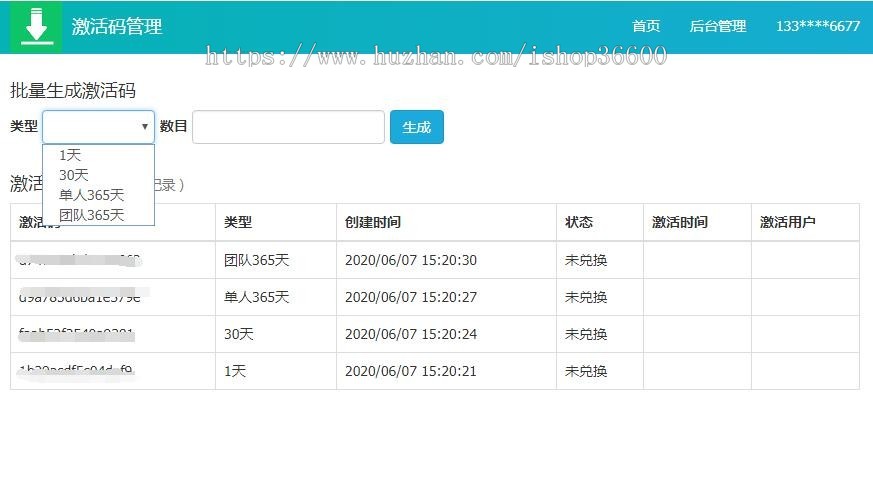This screenshot has width=873, height=480.
Task: Click the 30天 type cell in the table
Action: pos(239,334)
